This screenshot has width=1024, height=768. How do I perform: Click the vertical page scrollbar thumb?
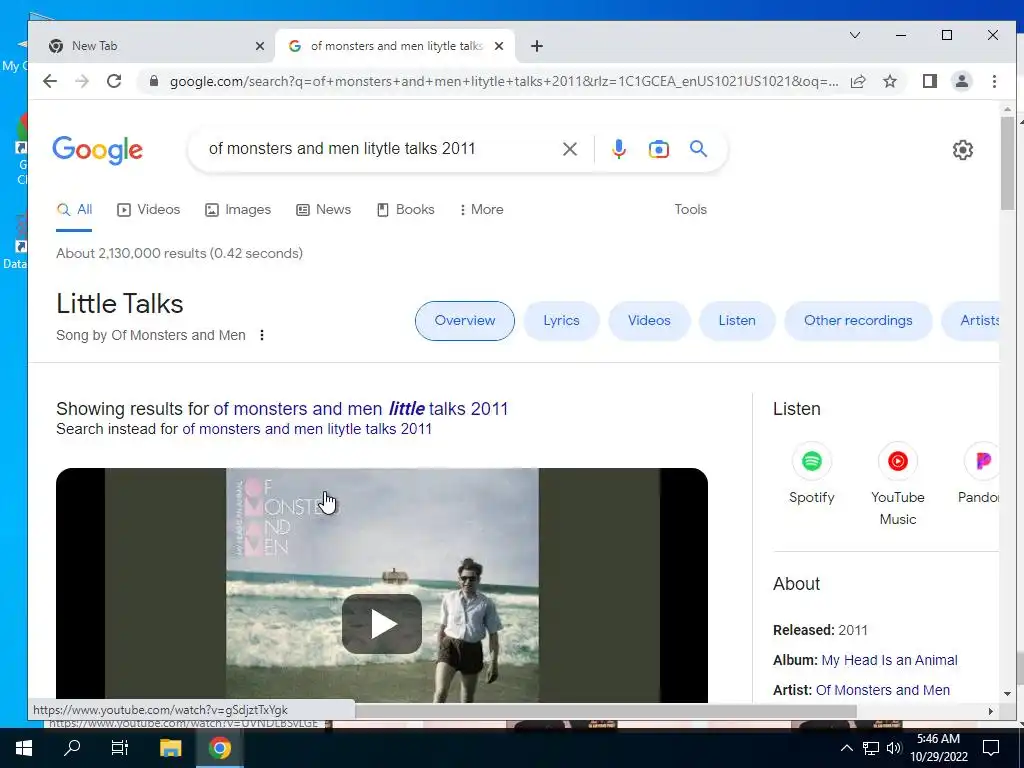point(1006,163)
